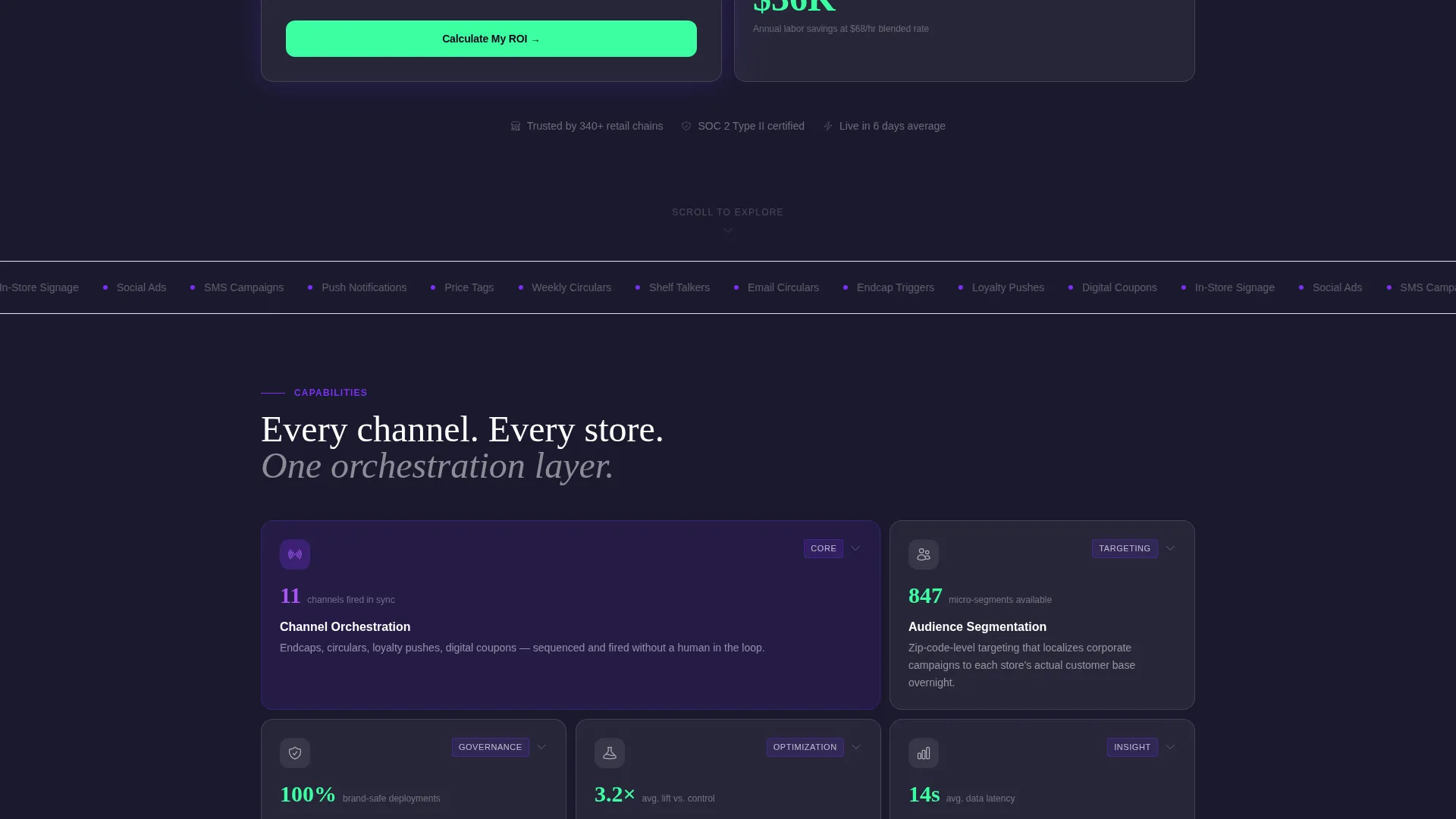
Task: Expand the CORE card chevron
Action: pos(855,548)
